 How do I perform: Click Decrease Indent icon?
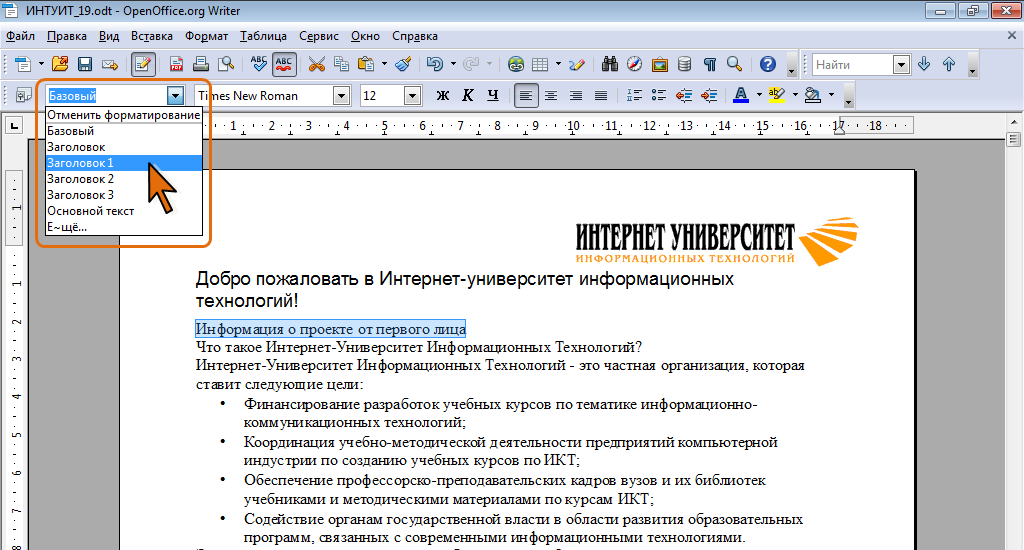coord(684,95)
